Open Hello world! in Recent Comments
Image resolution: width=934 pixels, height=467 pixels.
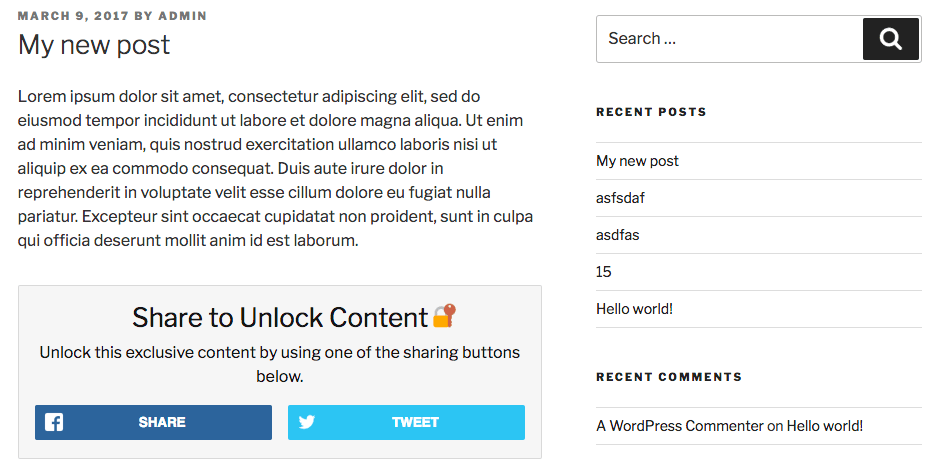[x=824, y=426]
